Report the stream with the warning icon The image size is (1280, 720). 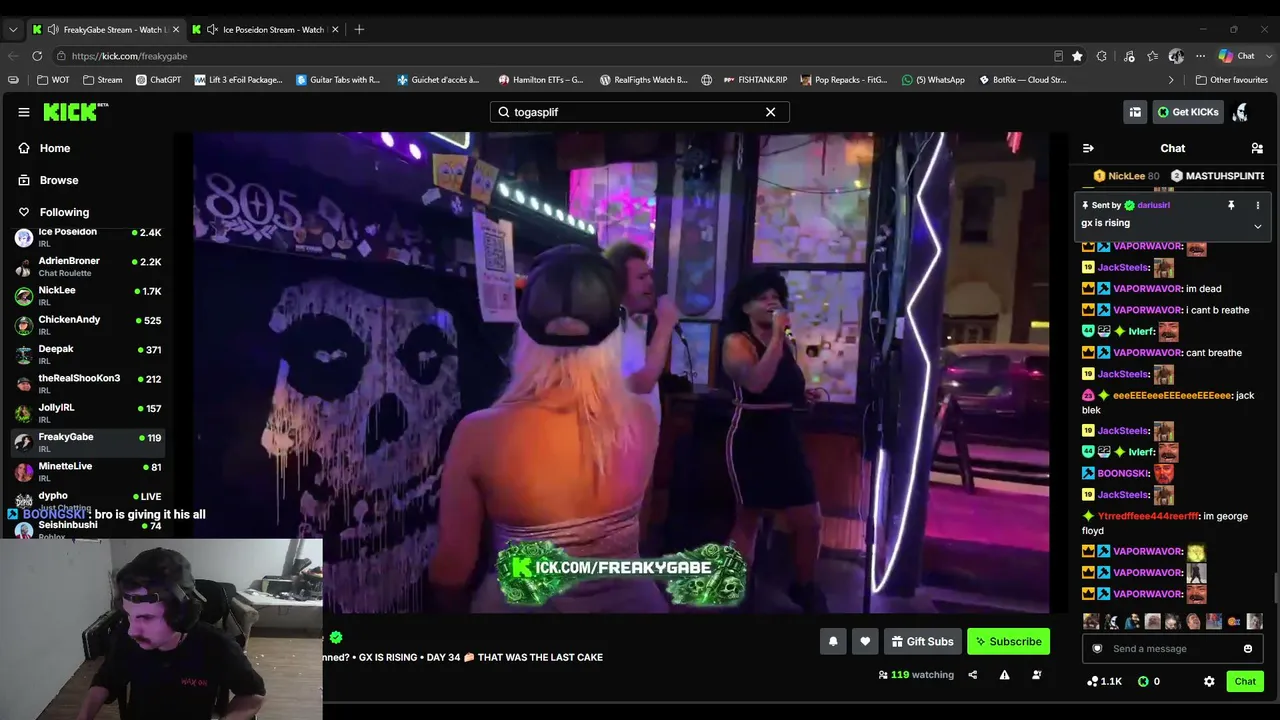click(x=1004, y=675)
